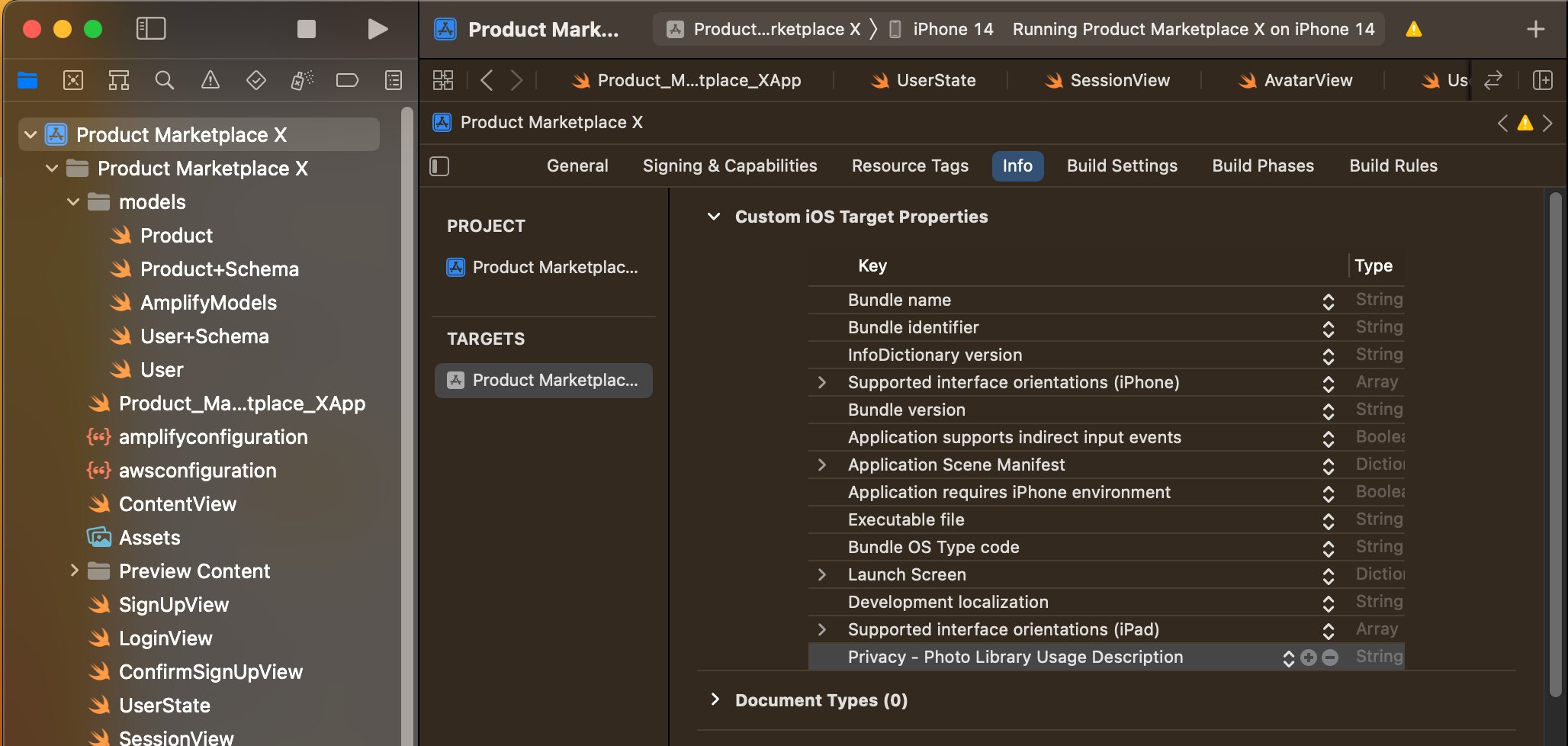
Task: Go back in editor history
Action: [x=487, y=80]
